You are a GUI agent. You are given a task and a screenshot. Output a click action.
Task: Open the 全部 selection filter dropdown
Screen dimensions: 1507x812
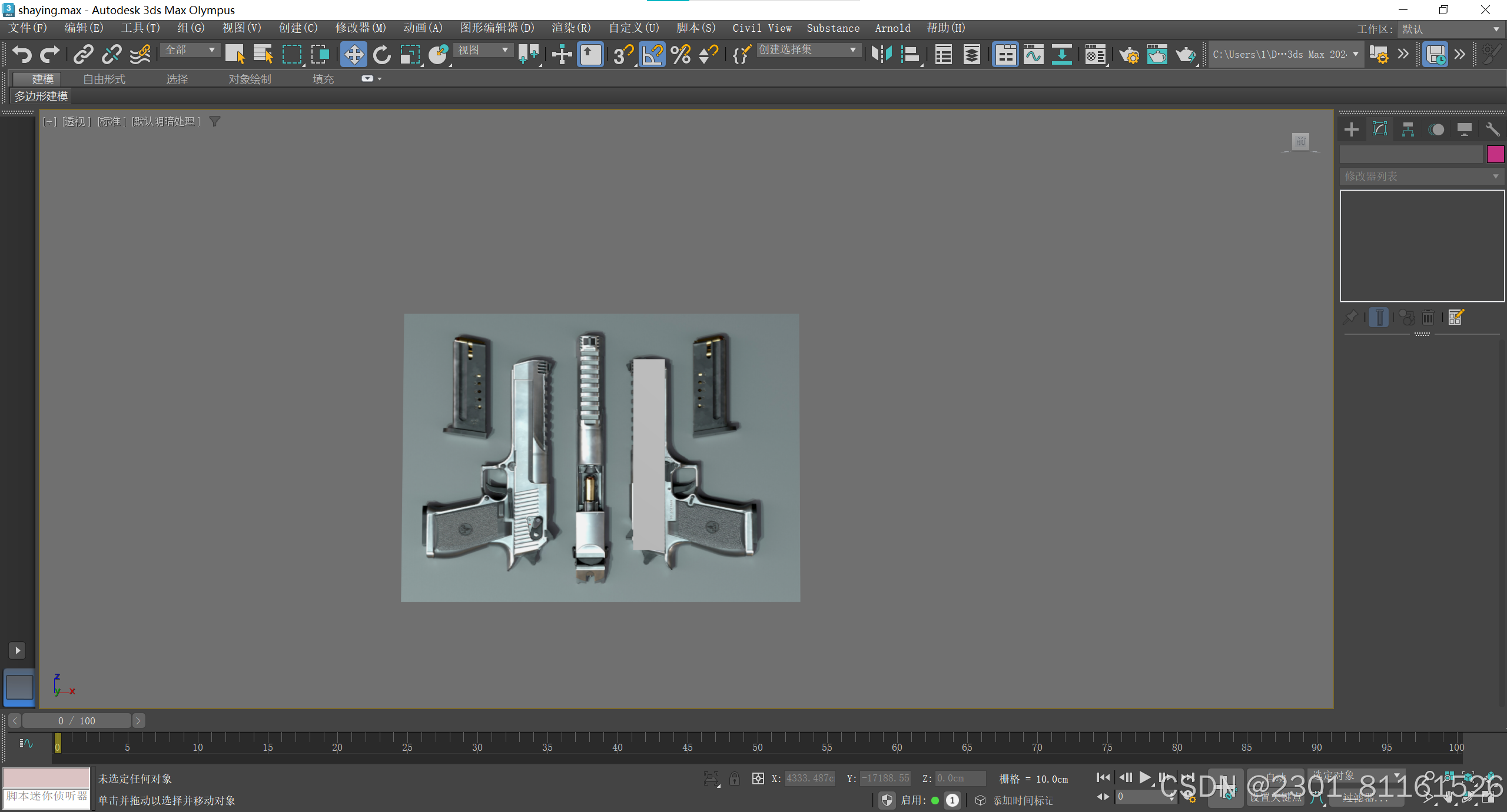click(190, 50)
